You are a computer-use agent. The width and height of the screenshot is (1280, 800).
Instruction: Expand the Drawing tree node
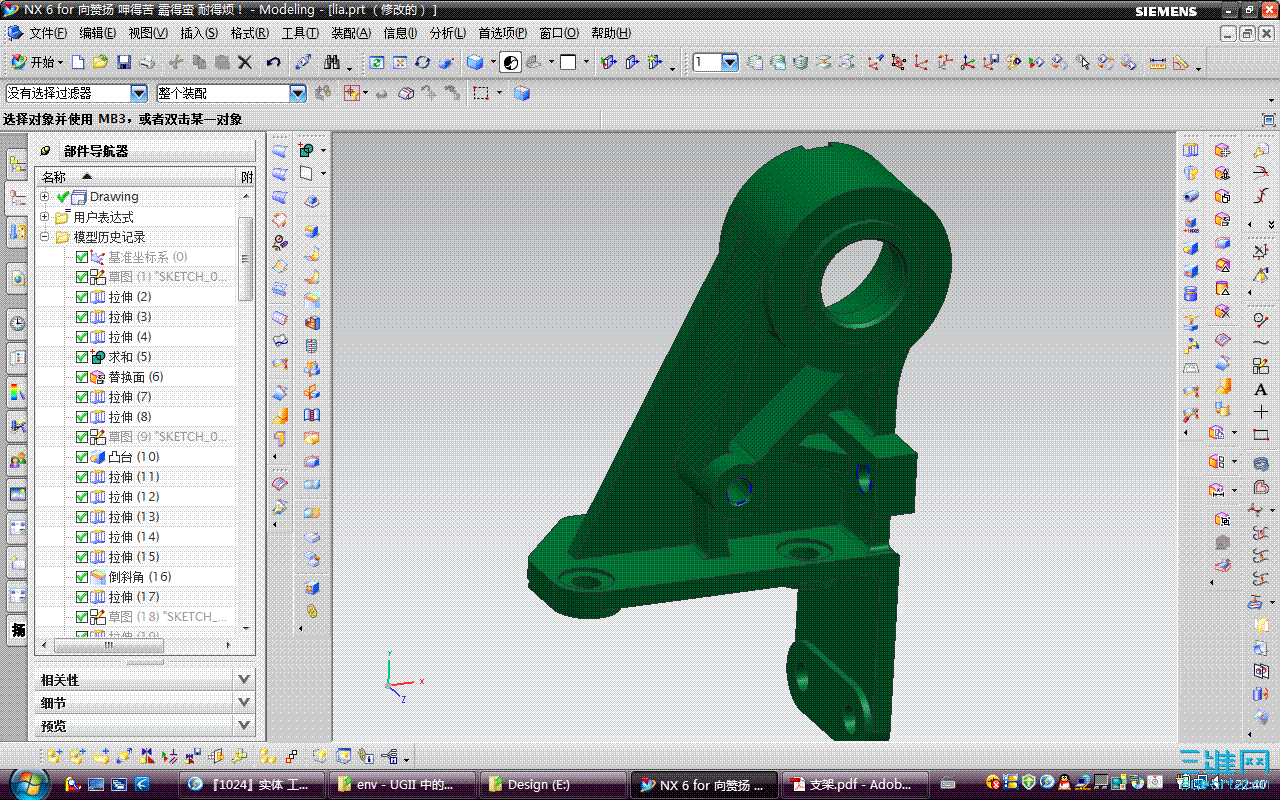click(45, 197)
